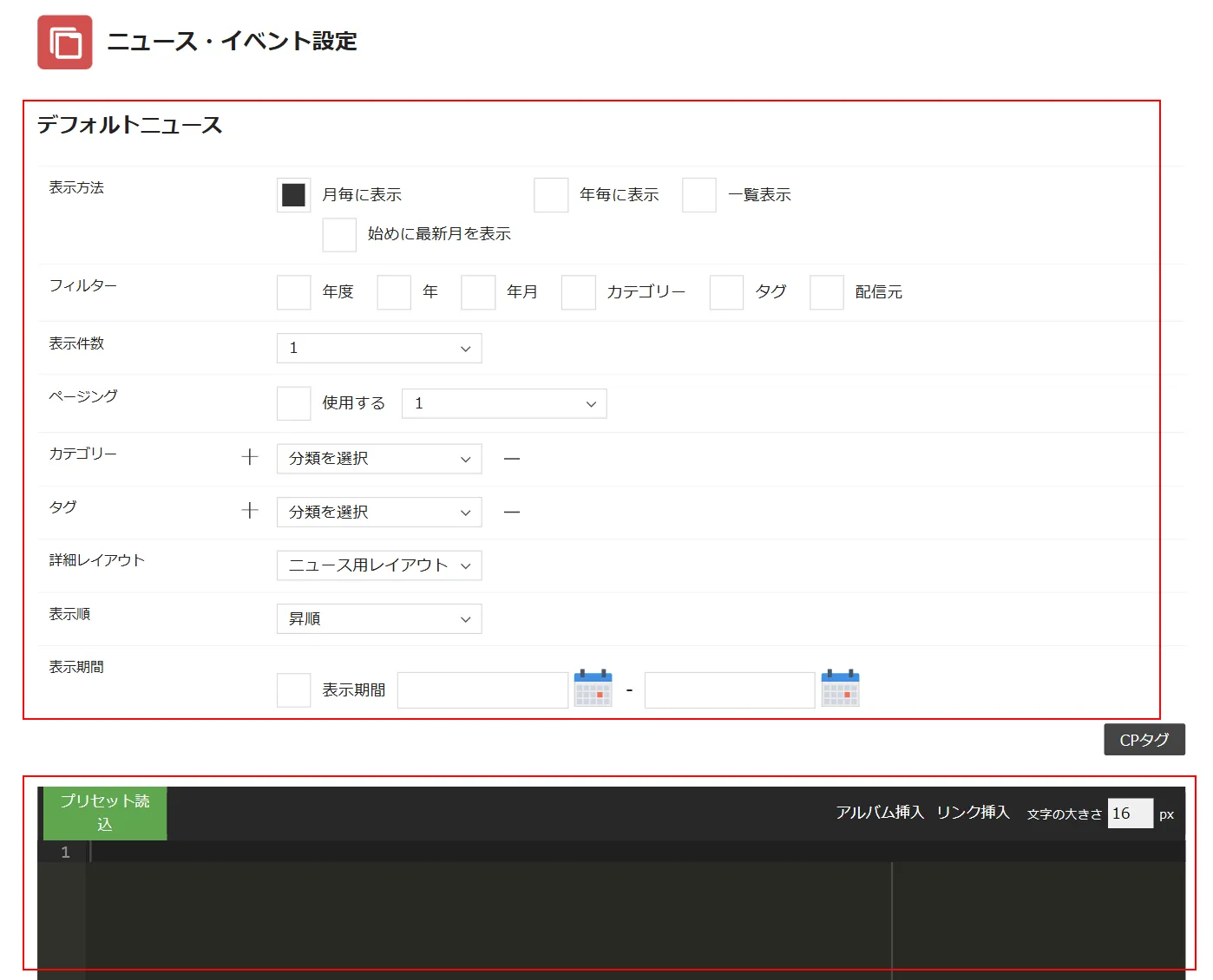
Task: Click the 詳細レイアウト label
Action: pos(96,560)
